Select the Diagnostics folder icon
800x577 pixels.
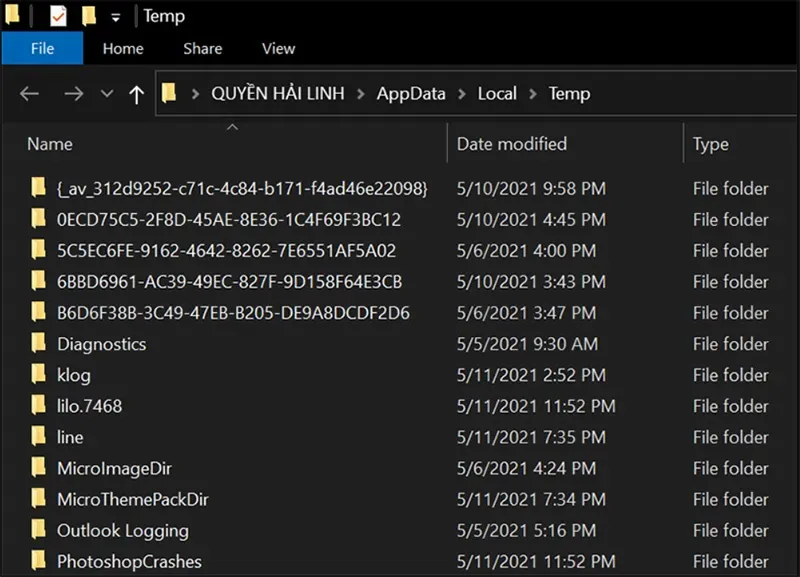pyautogui.click(x=39, y=344)
